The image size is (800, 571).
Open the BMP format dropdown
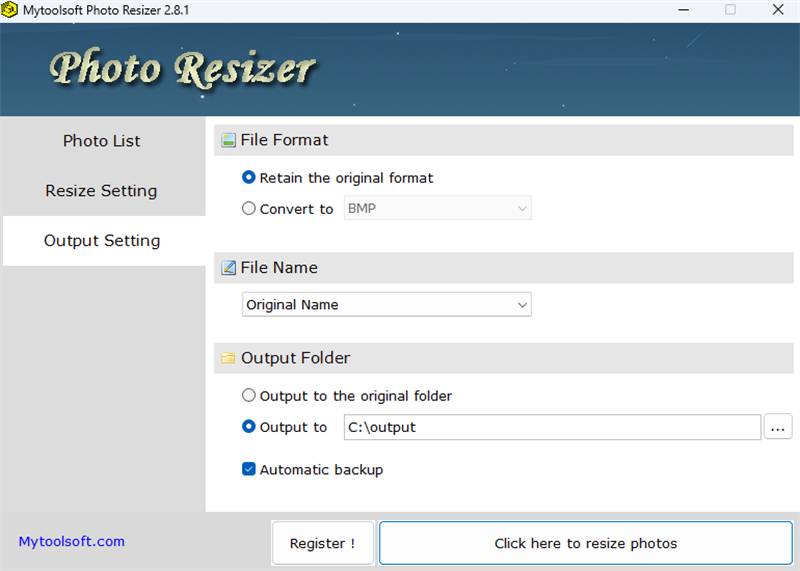point(438,208)
